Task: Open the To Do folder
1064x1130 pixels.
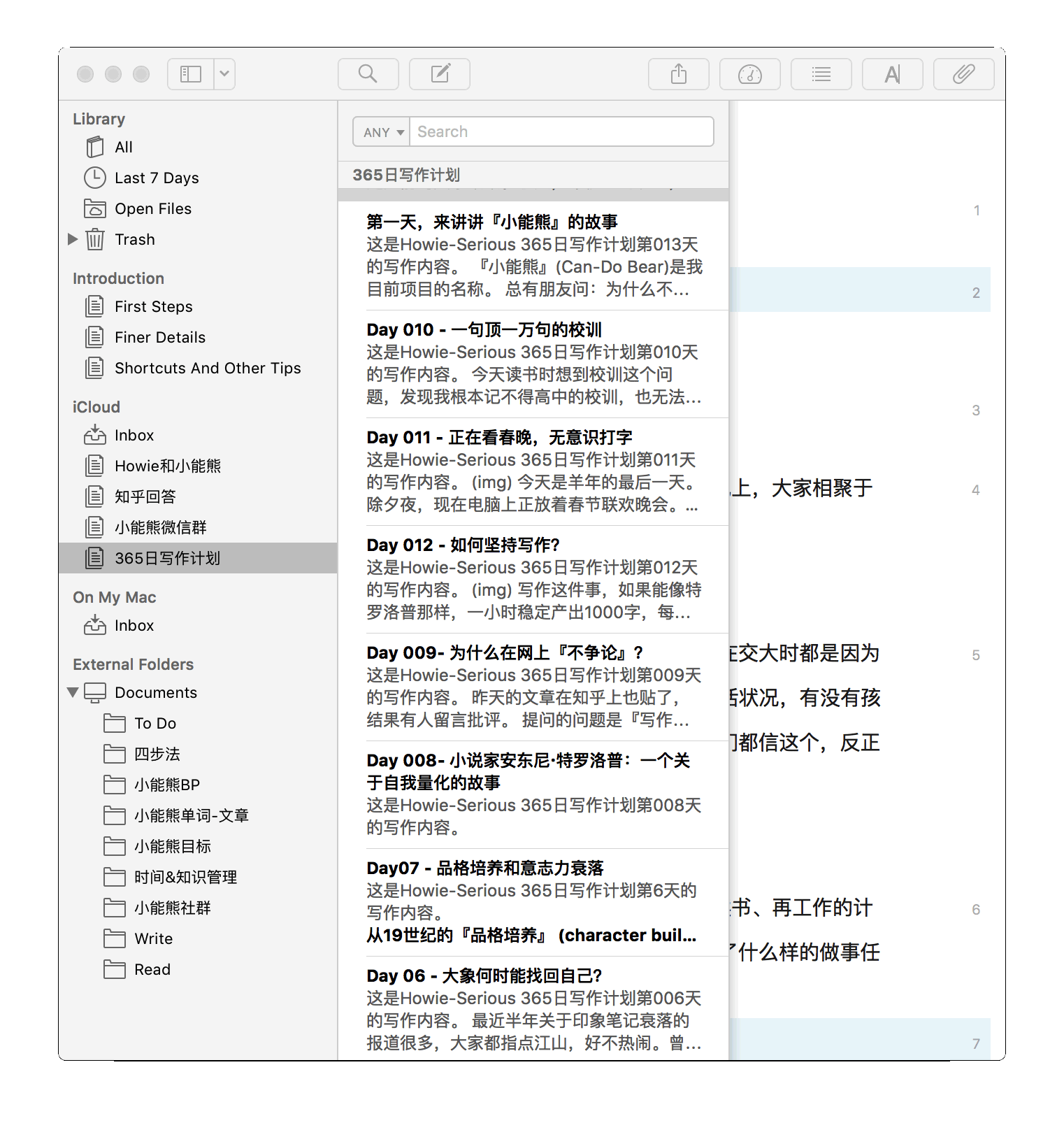Action: [x=198, y=723]
